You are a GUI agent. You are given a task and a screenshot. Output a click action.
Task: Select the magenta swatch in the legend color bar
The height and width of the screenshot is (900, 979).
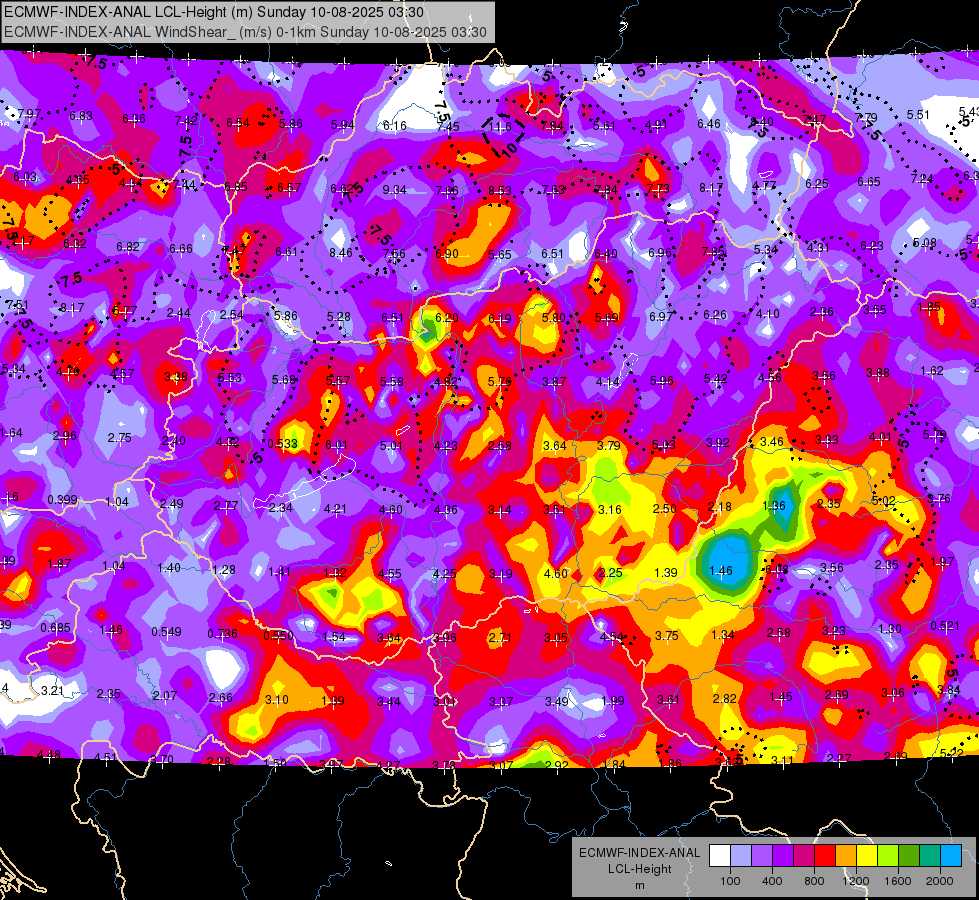coord(804,856)
